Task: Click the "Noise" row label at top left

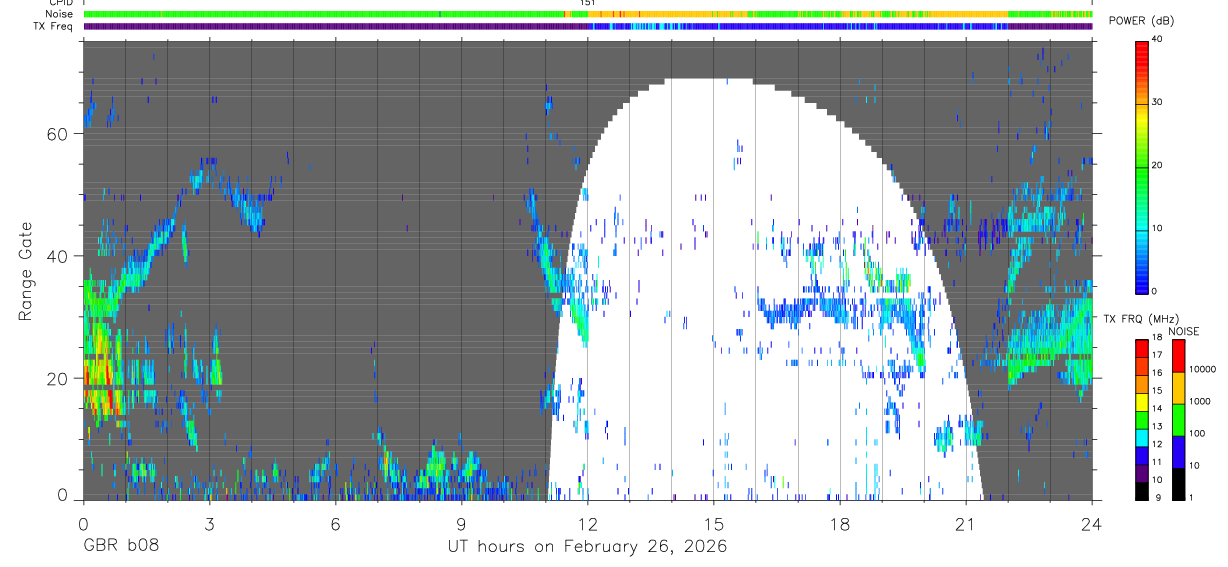Action: pos(59,14)
